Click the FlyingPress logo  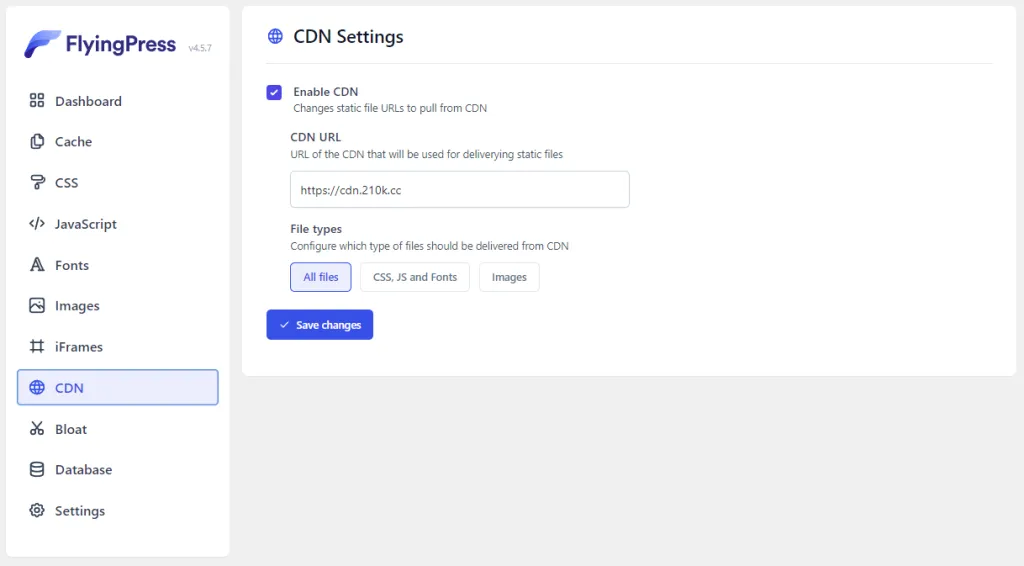(100, 44)
